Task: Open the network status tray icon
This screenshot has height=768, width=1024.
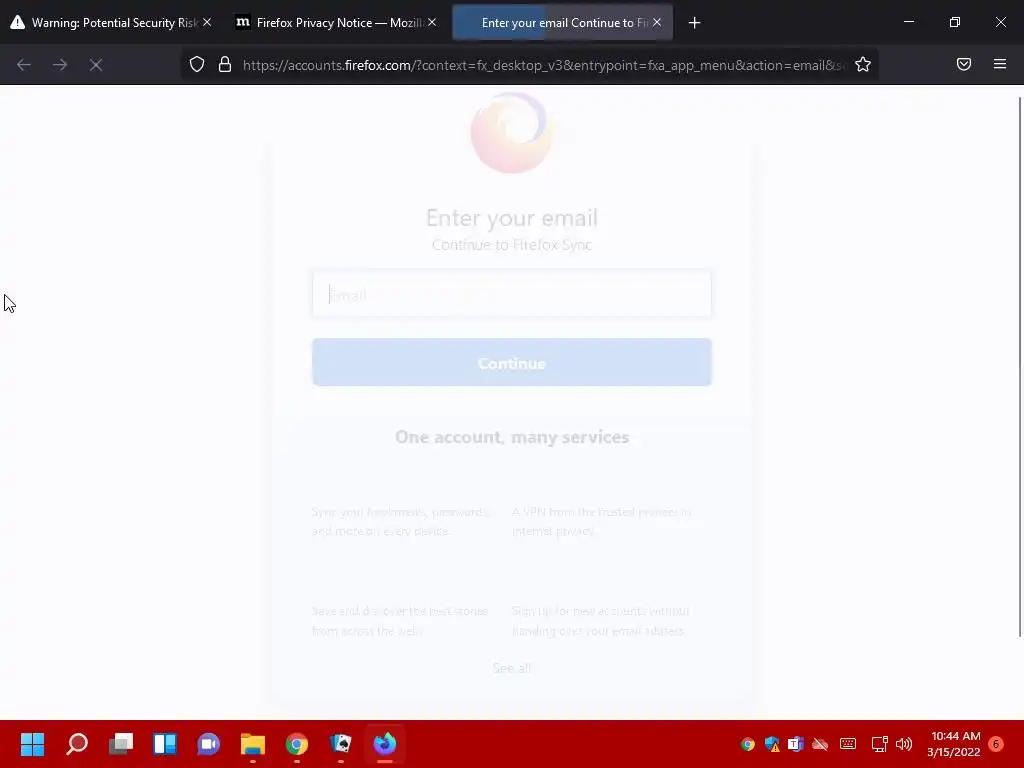Action: 879,744
